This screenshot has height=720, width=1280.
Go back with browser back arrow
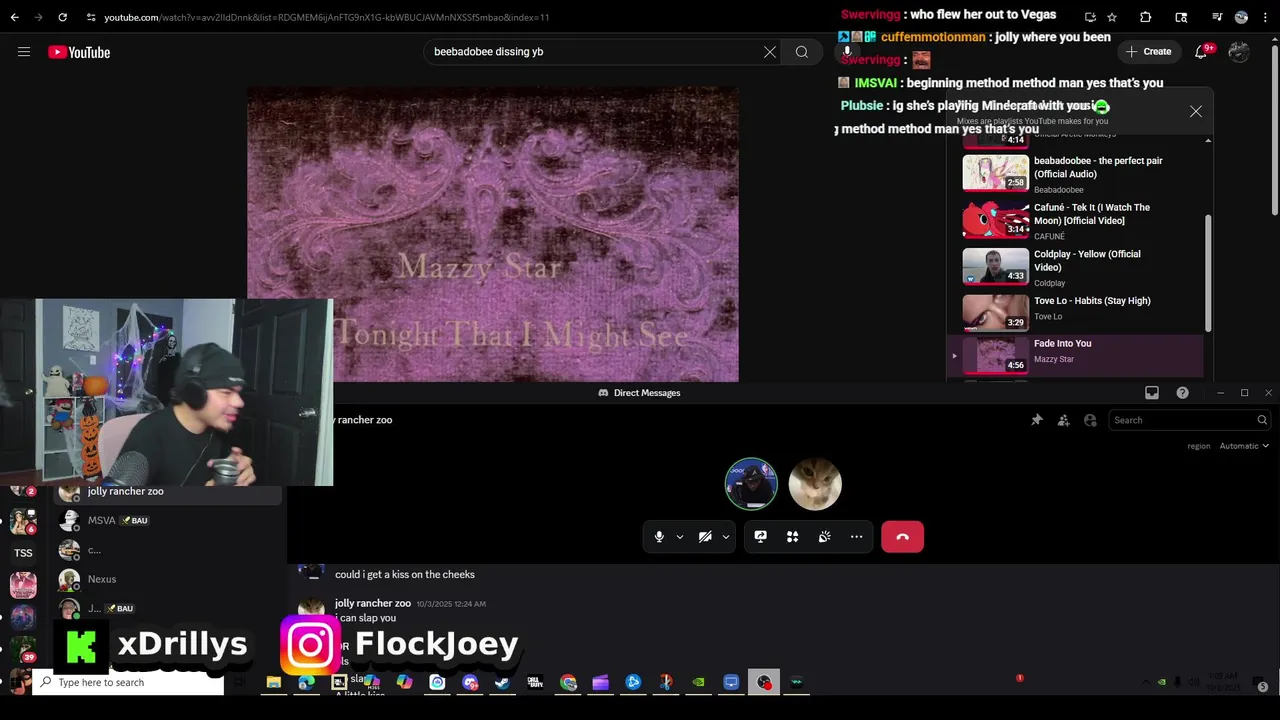point(14,17)
